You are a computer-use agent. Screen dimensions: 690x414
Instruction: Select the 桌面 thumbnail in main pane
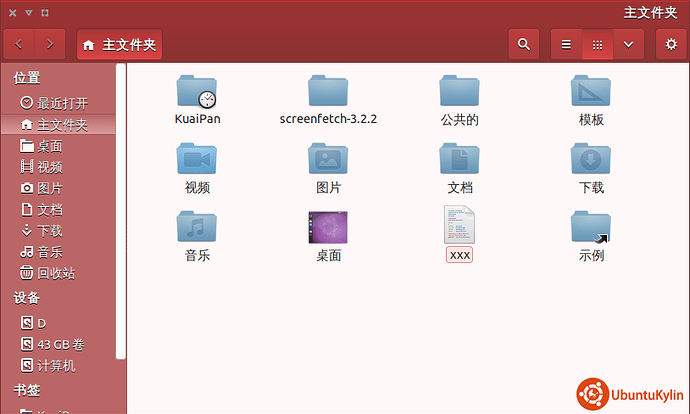(328, 227)
